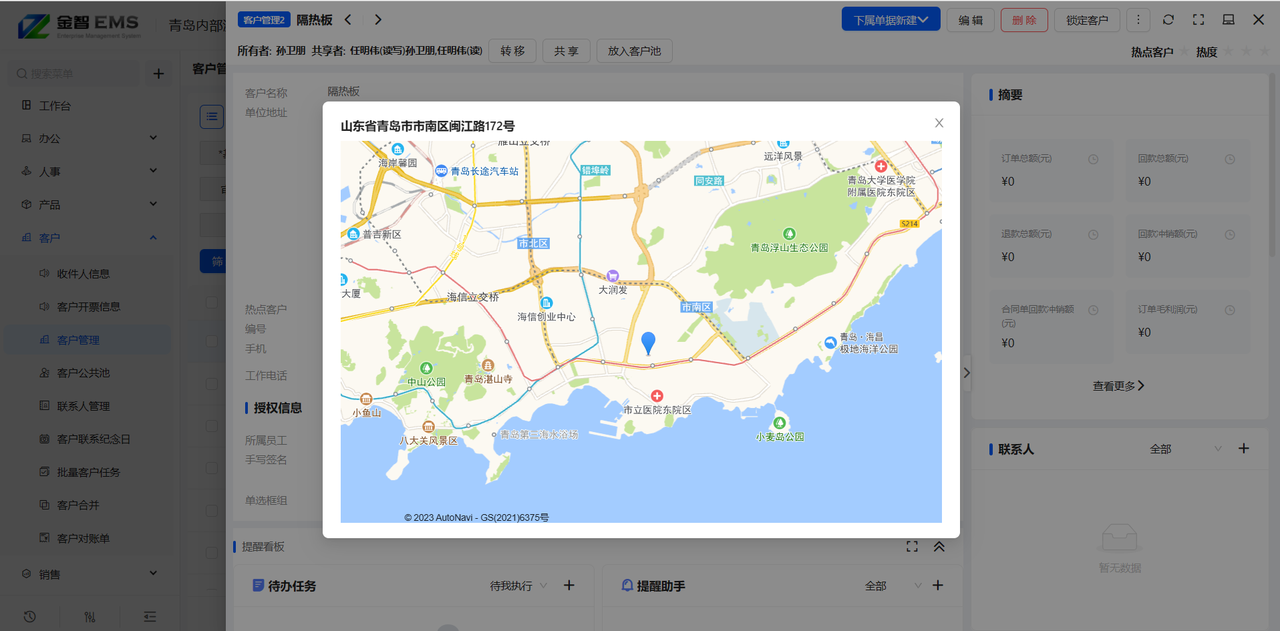Click the window layout icon in header
1280x631 pixels.
1228,20
